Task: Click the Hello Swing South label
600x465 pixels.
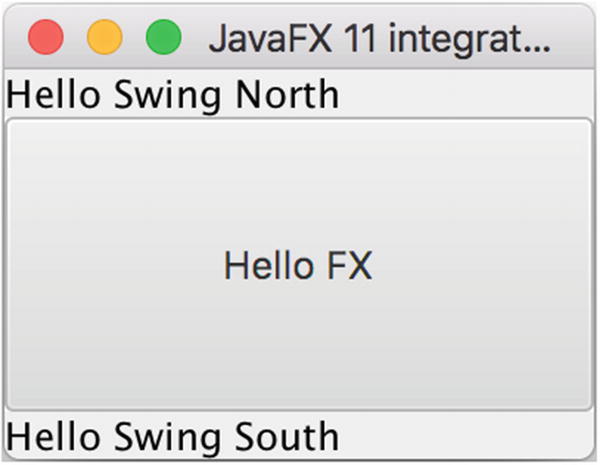Action: tap(172, 438)
